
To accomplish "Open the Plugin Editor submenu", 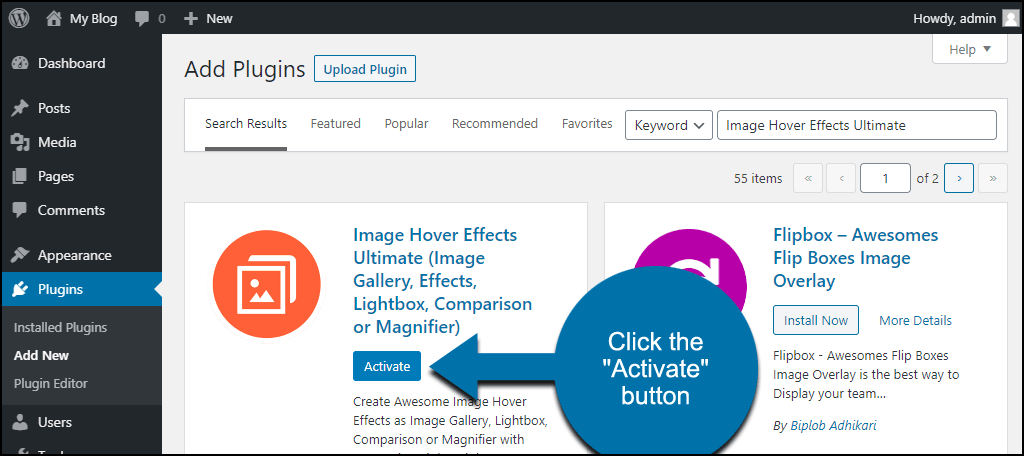I will [x=50, y=383].
